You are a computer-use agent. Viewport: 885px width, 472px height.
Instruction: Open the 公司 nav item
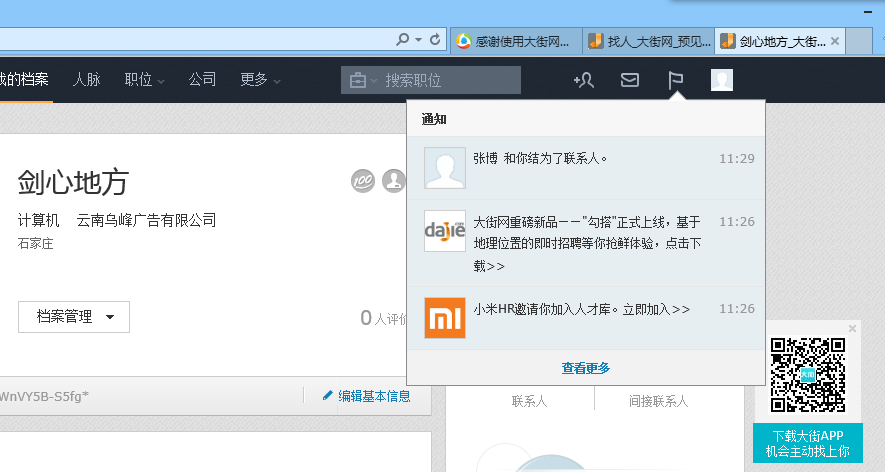[202, 80]
